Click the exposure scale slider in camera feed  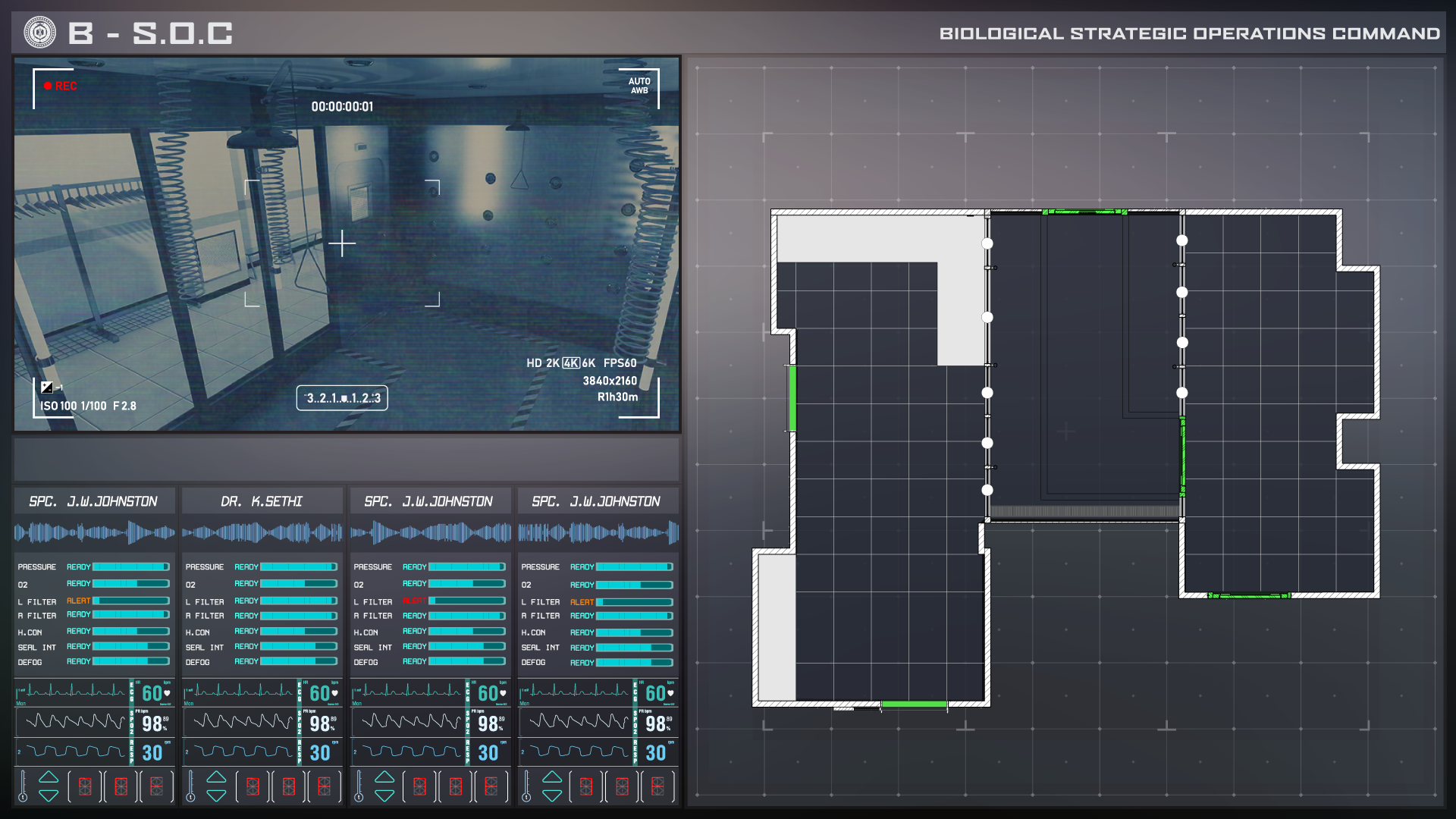click(342, 398)
